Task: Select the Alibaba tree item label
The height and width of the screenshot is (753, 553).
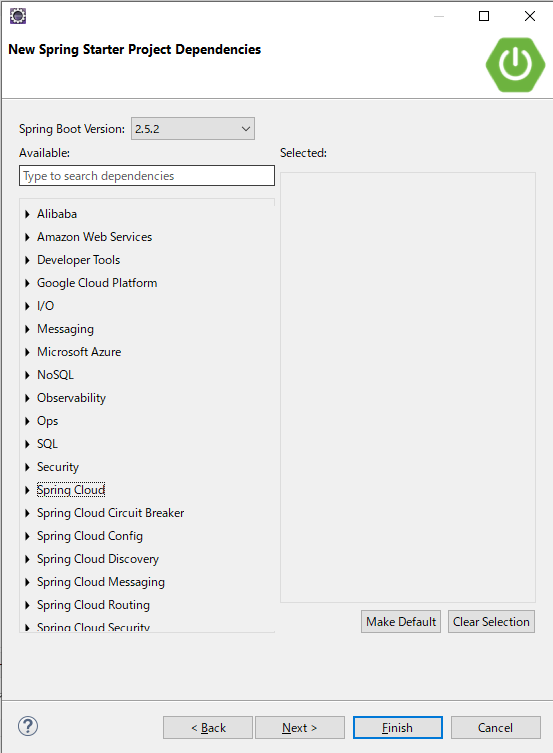Action: (x=57, y=214)
